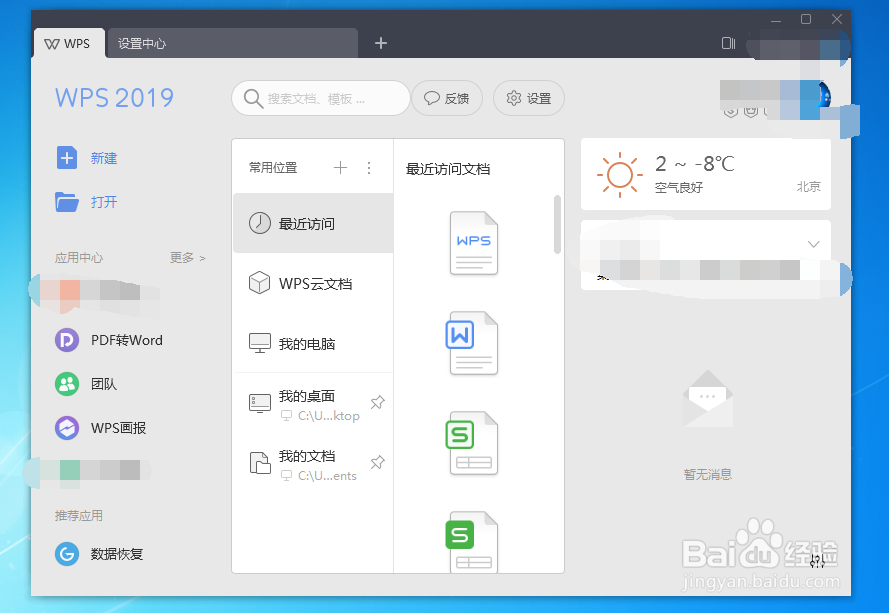Click the search magnifier icon
Screen dimensions: 889x613
click(253, 99)
